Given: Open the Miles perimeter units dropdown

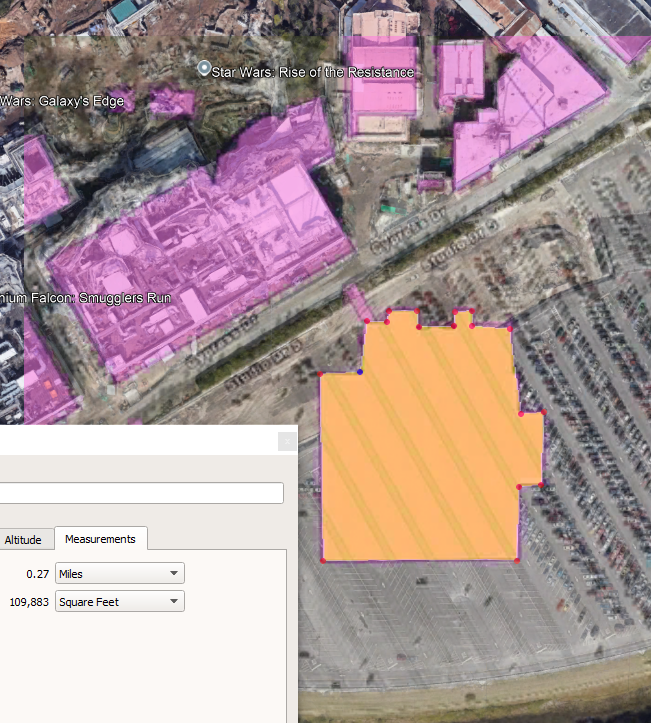Looking at the screenshot, I should coord(119,573).
